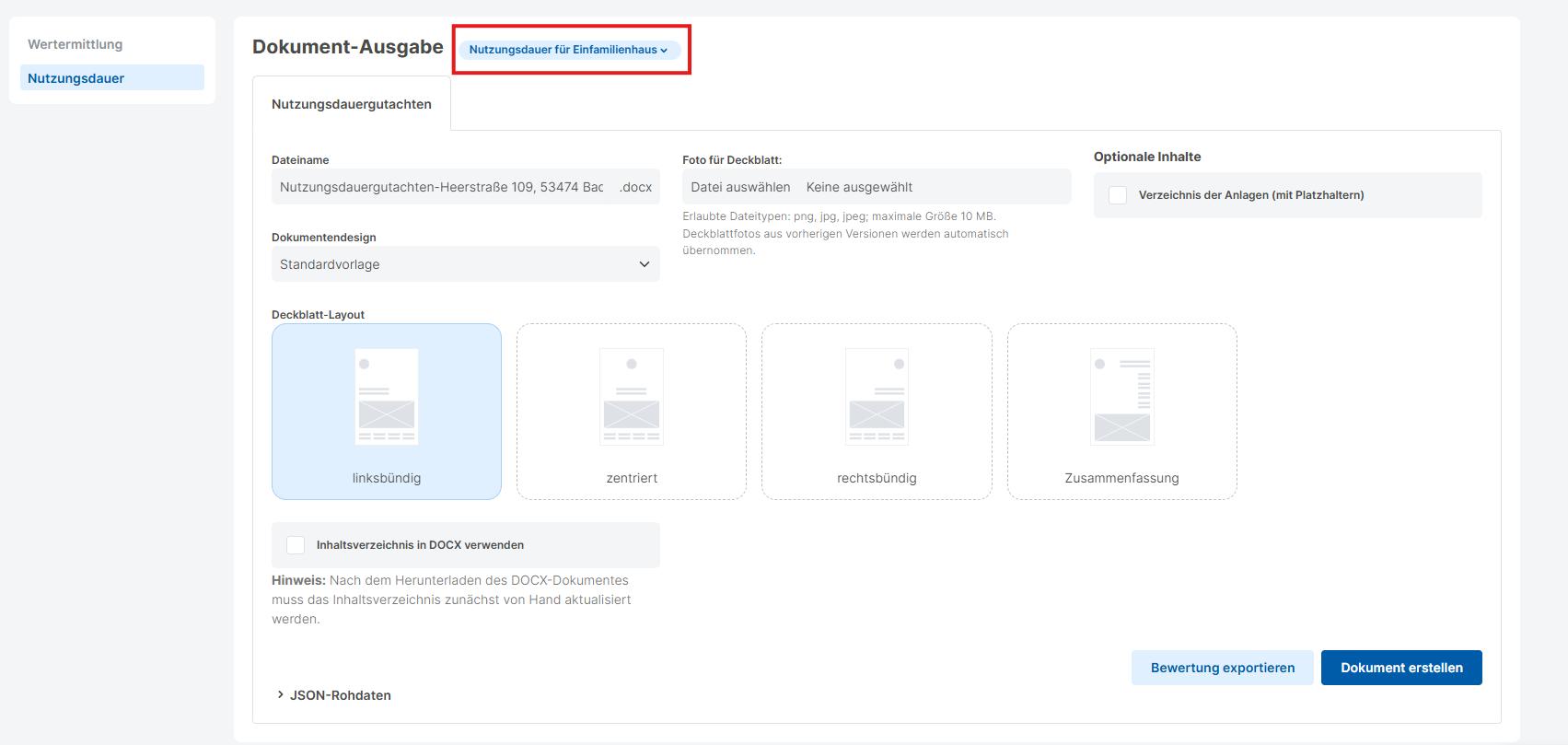Select the linksbündig cover layout icon

click(387, 397)
